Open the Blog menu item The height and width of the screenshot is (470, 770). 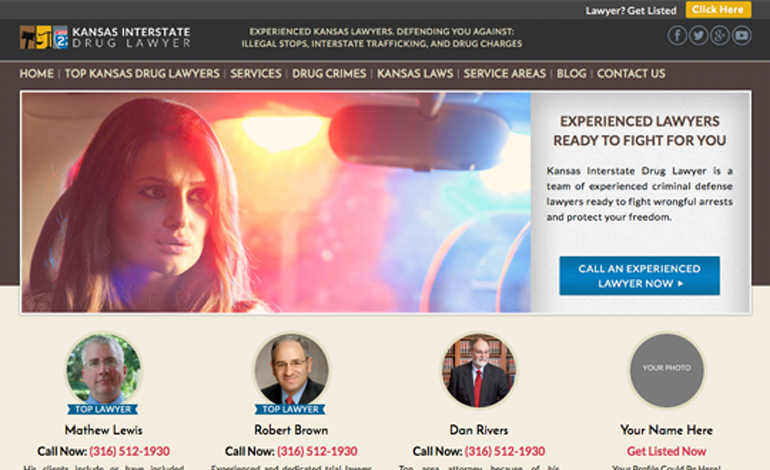[x=571, y=74]
